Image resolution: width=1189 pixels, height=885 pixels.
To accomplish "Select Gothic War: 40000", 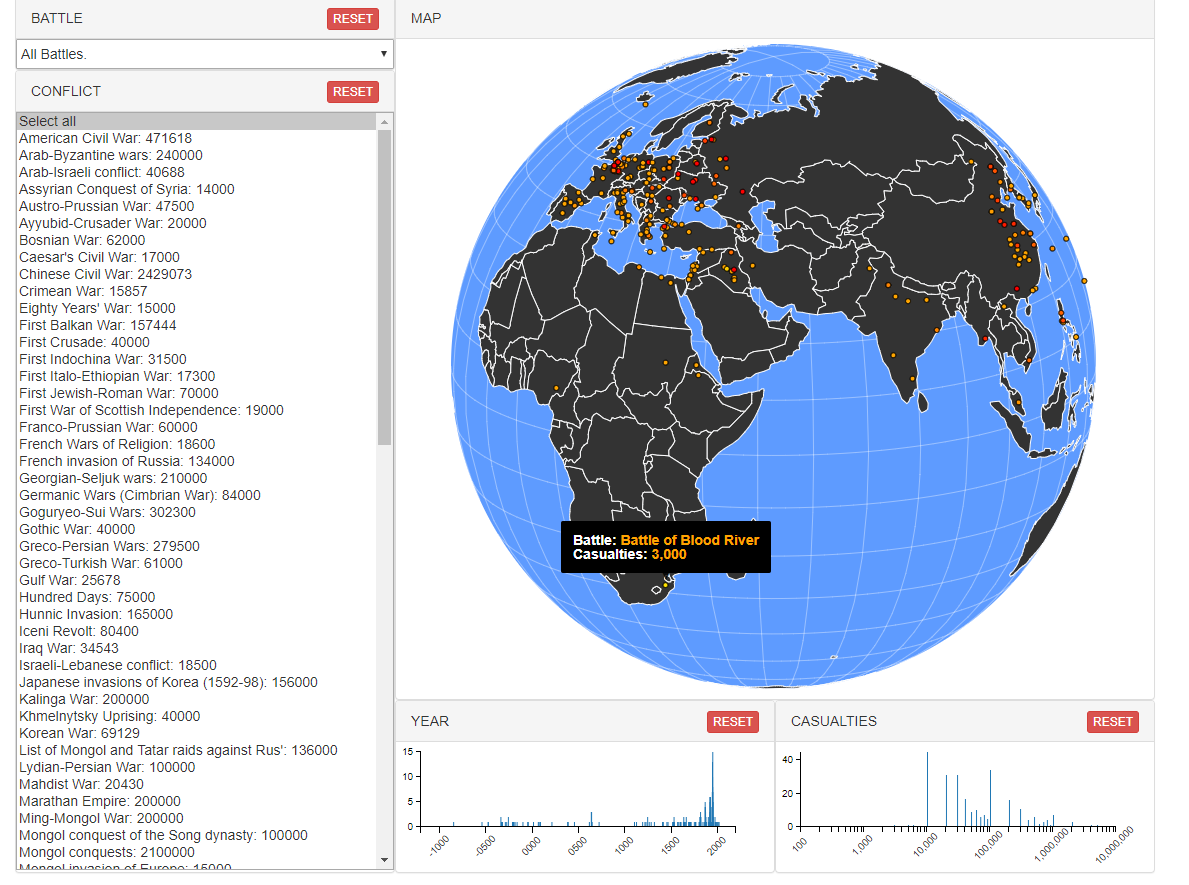I will pos(196,529).
